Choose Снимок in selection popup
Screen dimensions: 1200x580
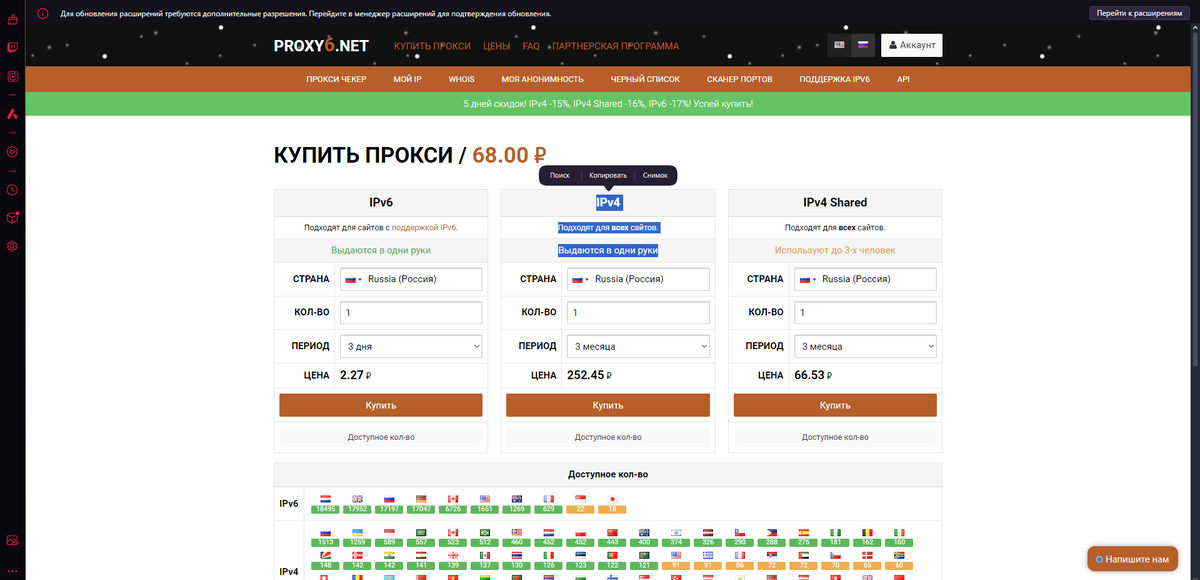(655, 175)
